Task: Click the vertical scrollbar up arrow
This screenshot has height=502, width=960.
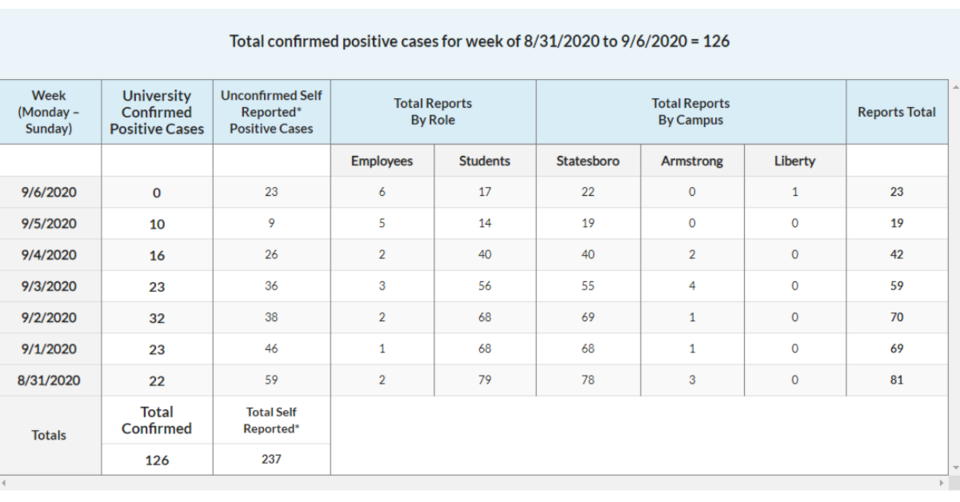Action: point(954,87)
